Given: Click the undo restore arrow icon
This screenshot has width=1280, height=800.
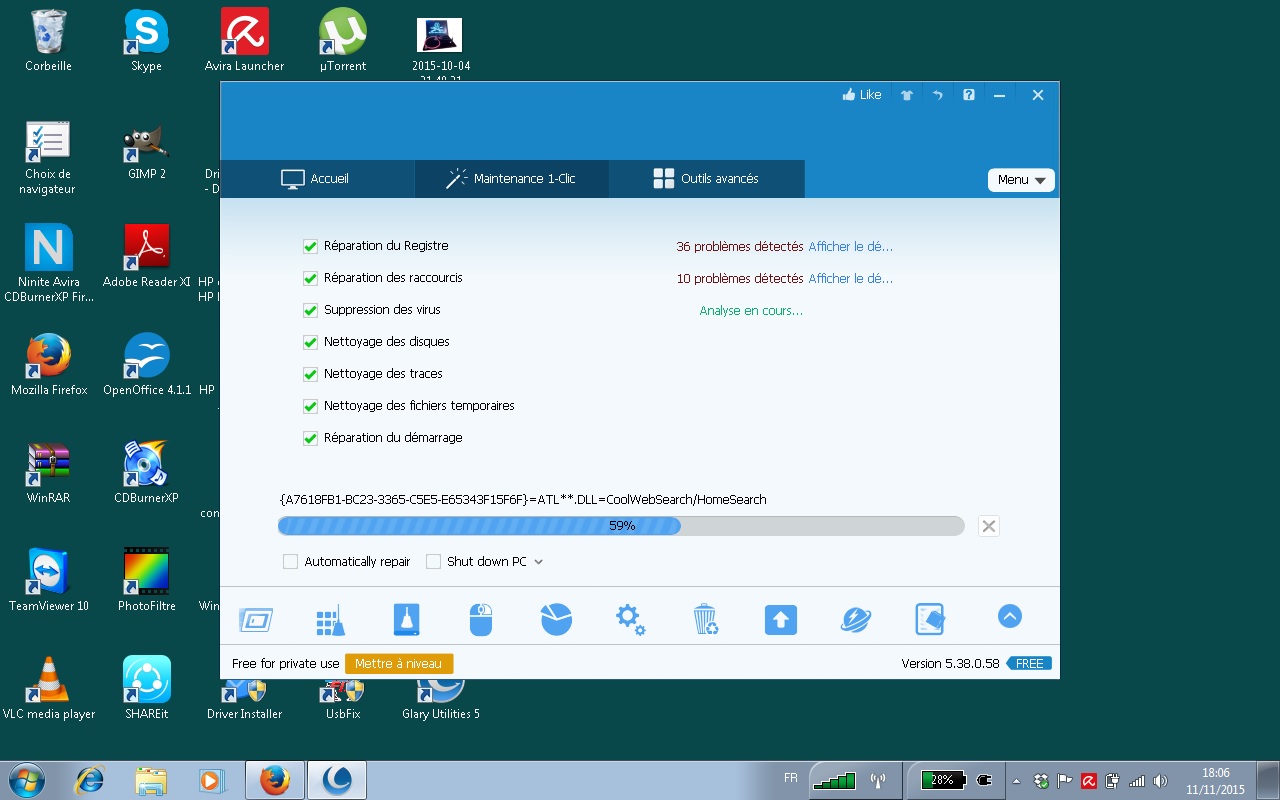Looking at the screenshot, I should pyautogui.click(x=937, y=95).
